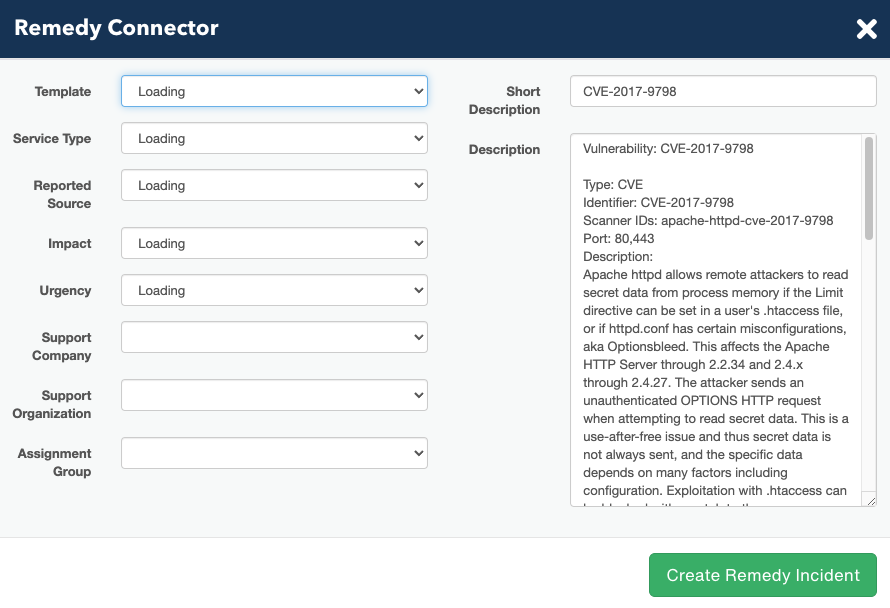Open the Template dropdown
The width and height of the screenshot is (890, 608).
[274, 91]
